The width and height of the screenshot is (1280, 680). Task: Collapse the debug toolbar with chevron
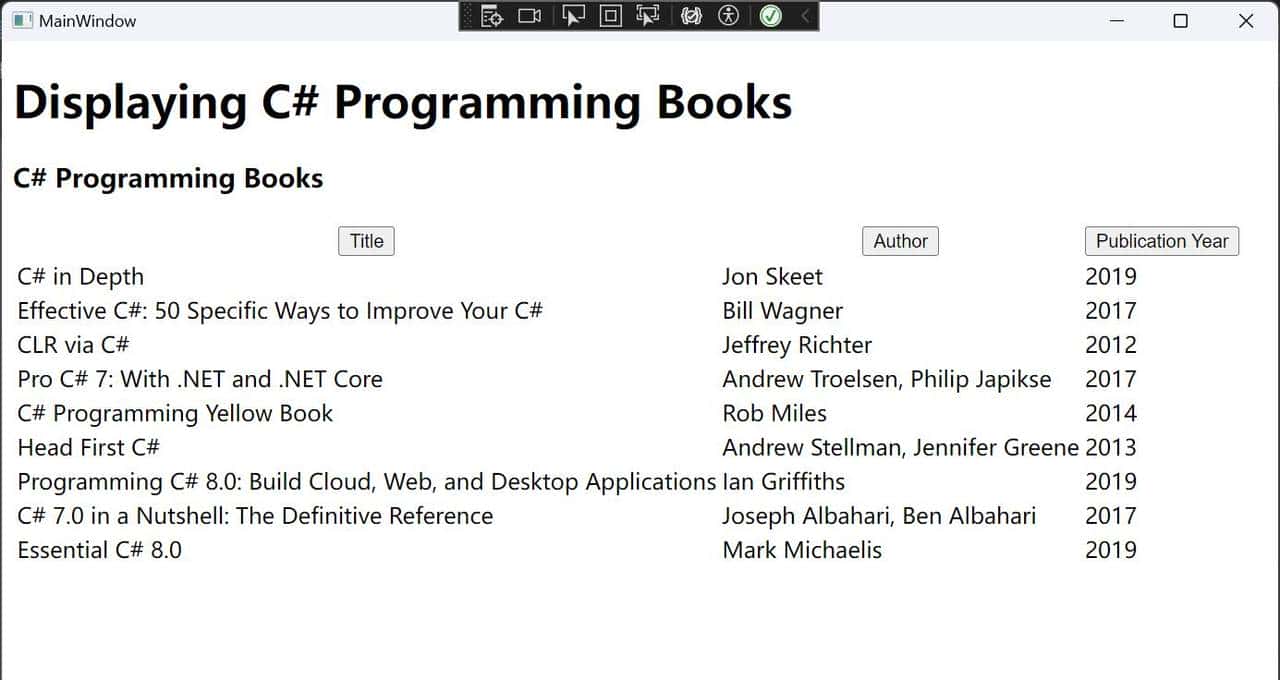(x=805, y=16)
